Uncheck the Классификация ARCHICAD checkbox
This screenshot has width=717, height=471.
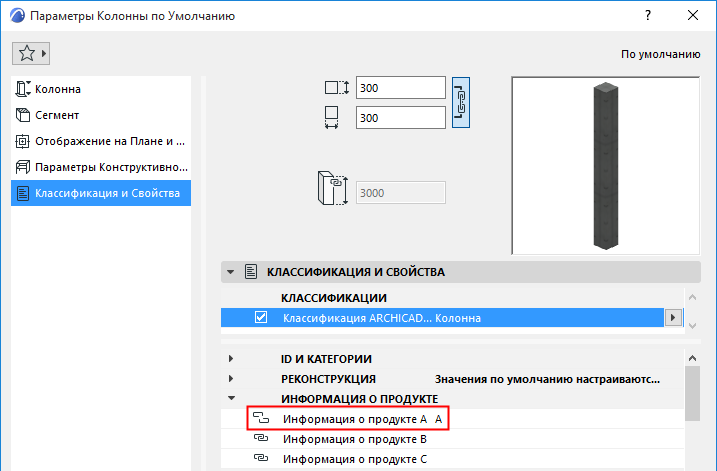point(261,317)
